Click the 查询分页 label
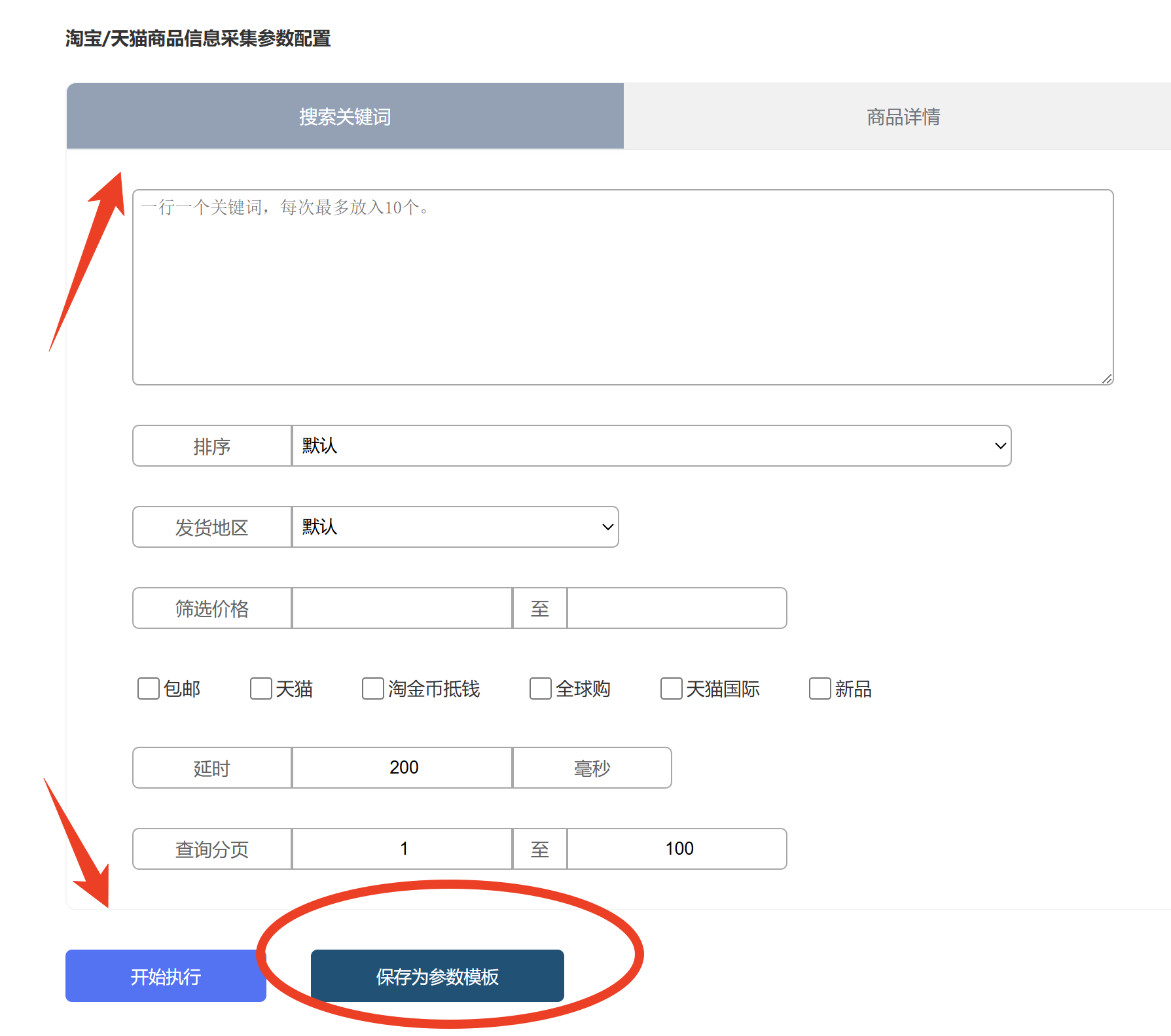The image size is (1171, 1036). click(x=212, y=849)
